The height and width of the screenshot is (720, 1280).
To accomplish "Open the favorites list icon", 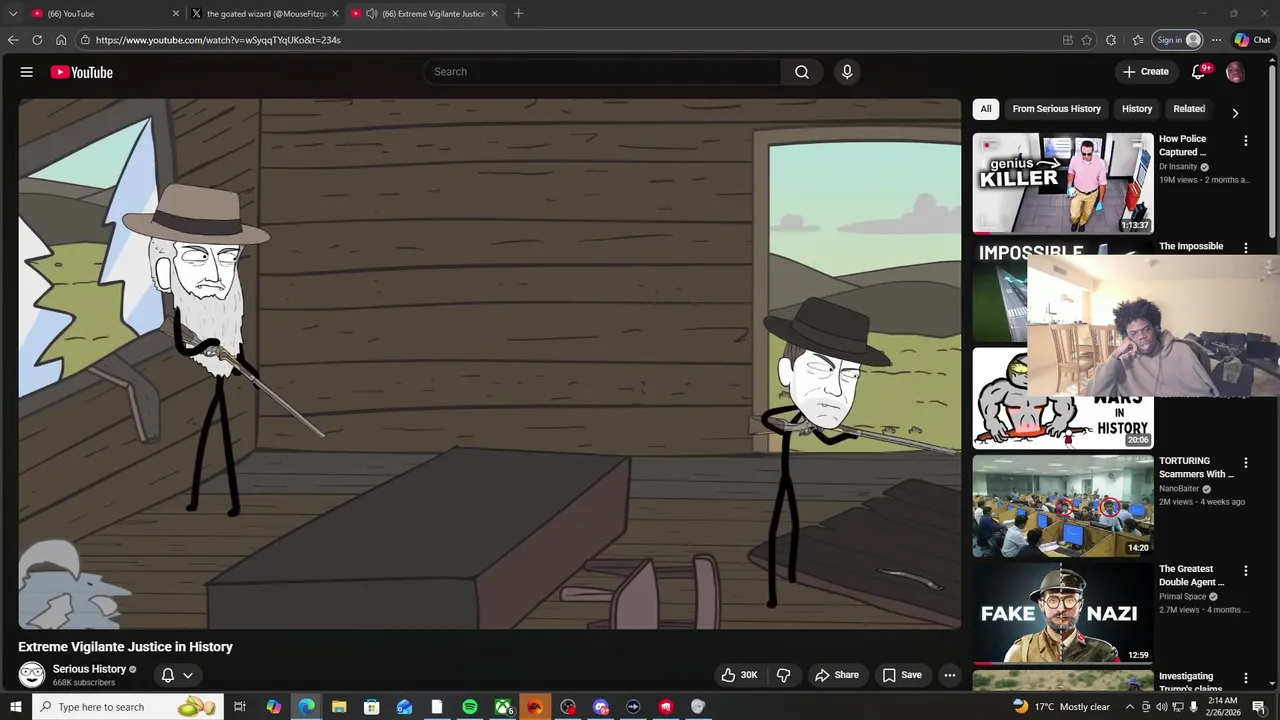I will 1138,40.
